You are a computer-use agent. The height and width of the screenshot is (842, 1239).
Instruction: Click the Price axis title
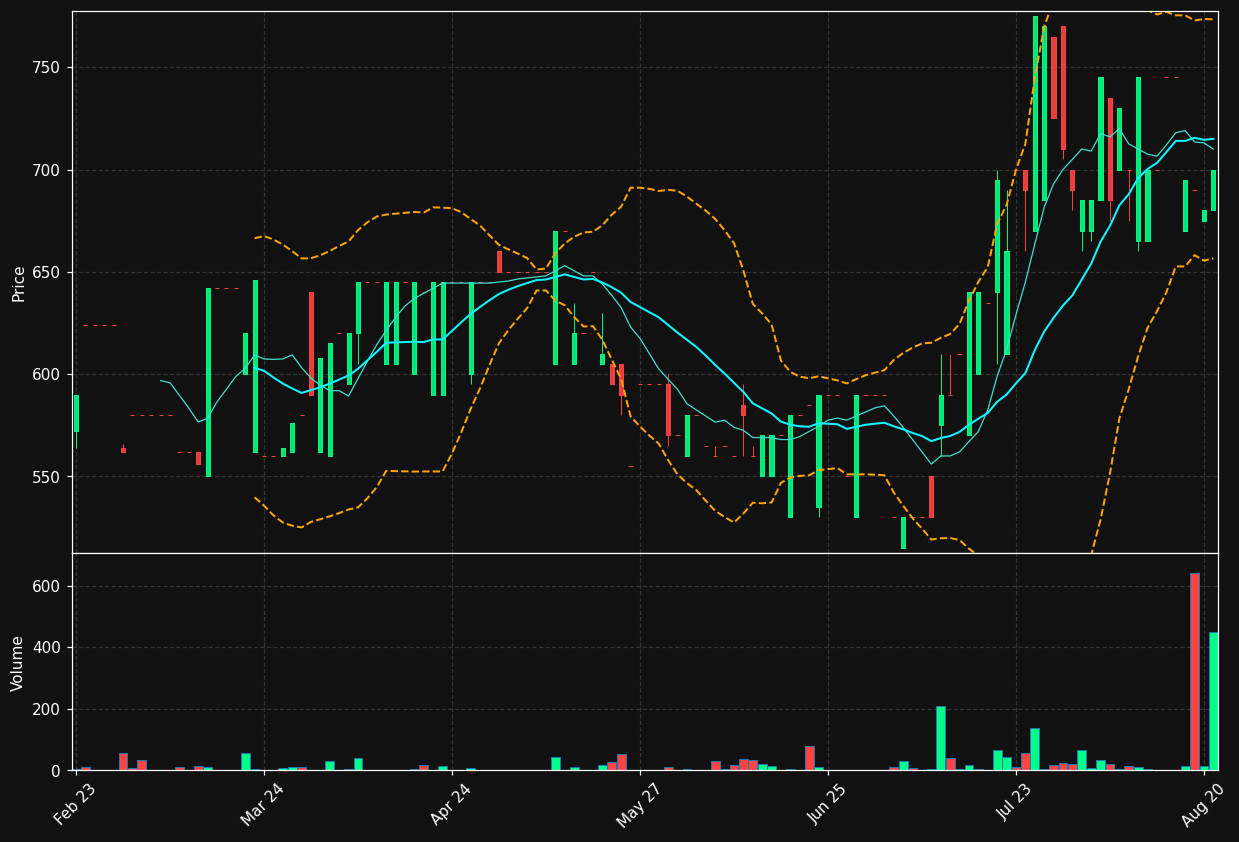pos(18,283)
